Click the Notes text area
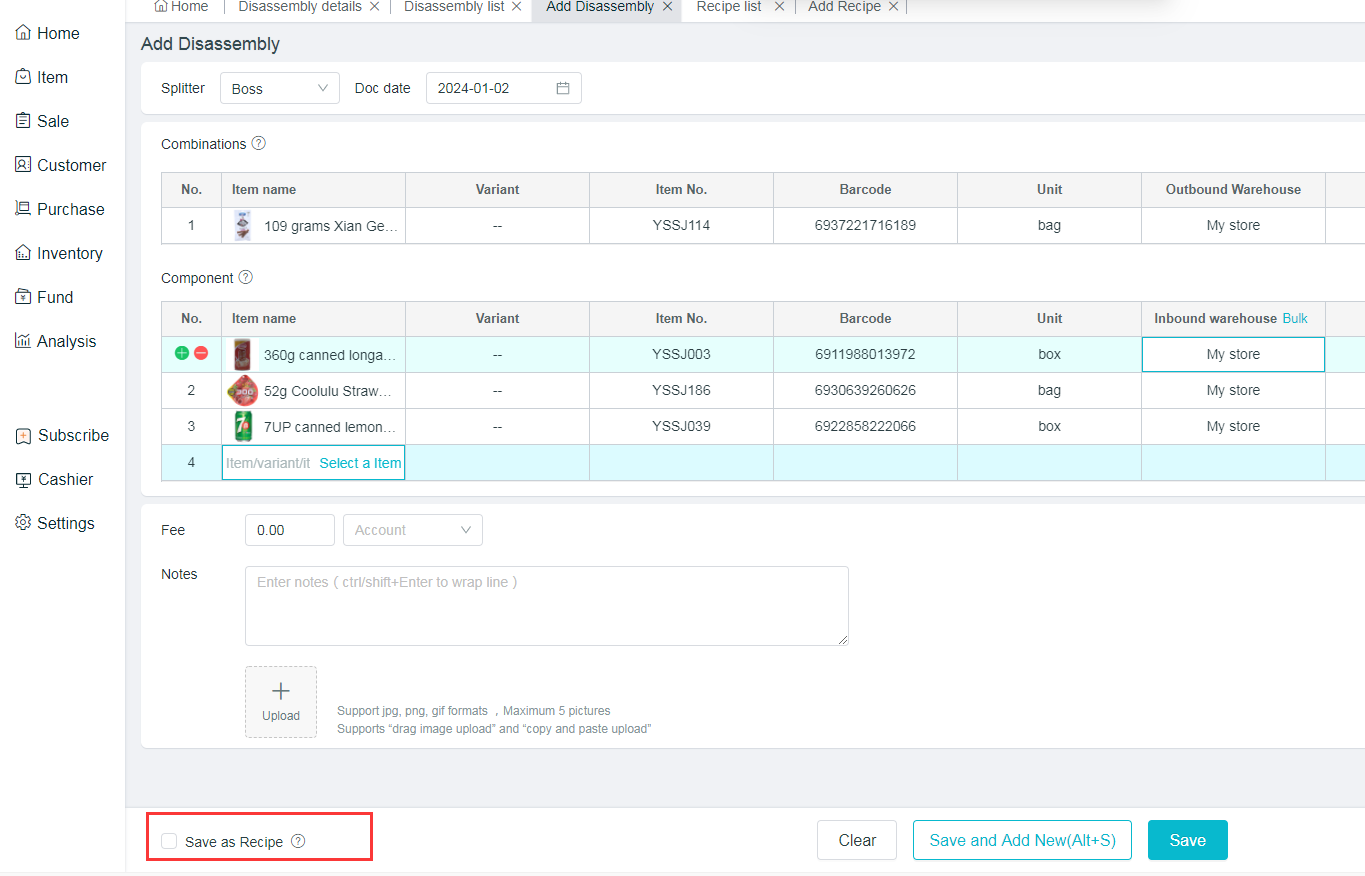The width and height of the screenshot is (1365, 876). [x=546, y=605]
